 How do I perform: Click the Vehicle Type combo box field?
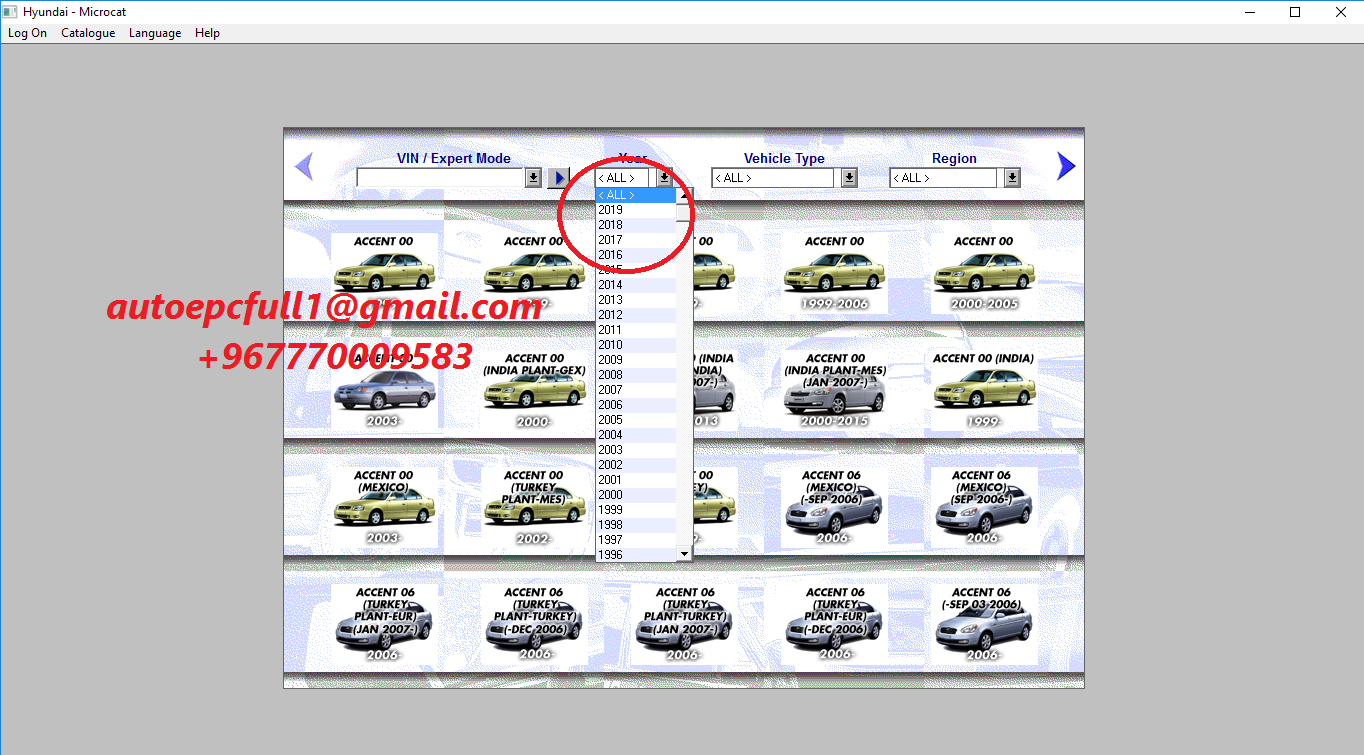772,178
